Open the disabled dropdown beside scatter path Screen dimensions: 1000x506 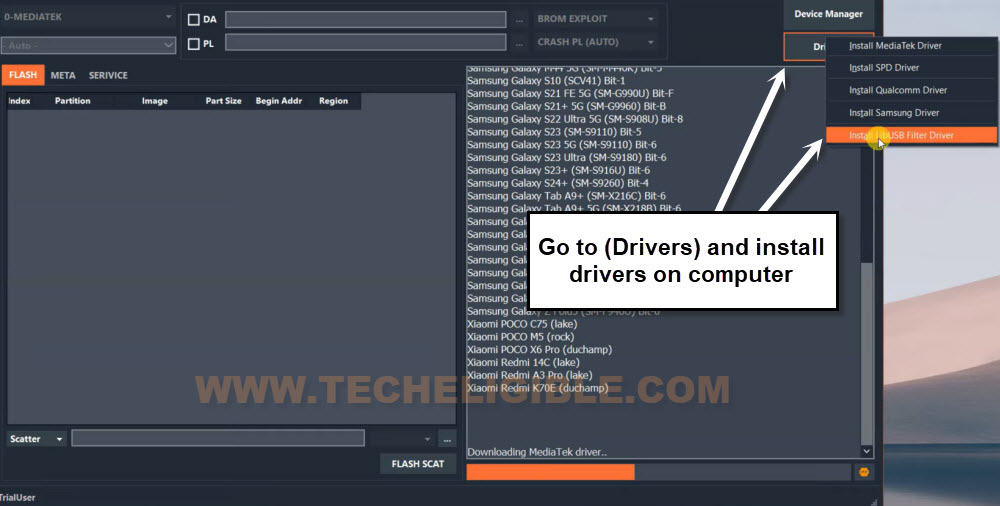(401, 439)
